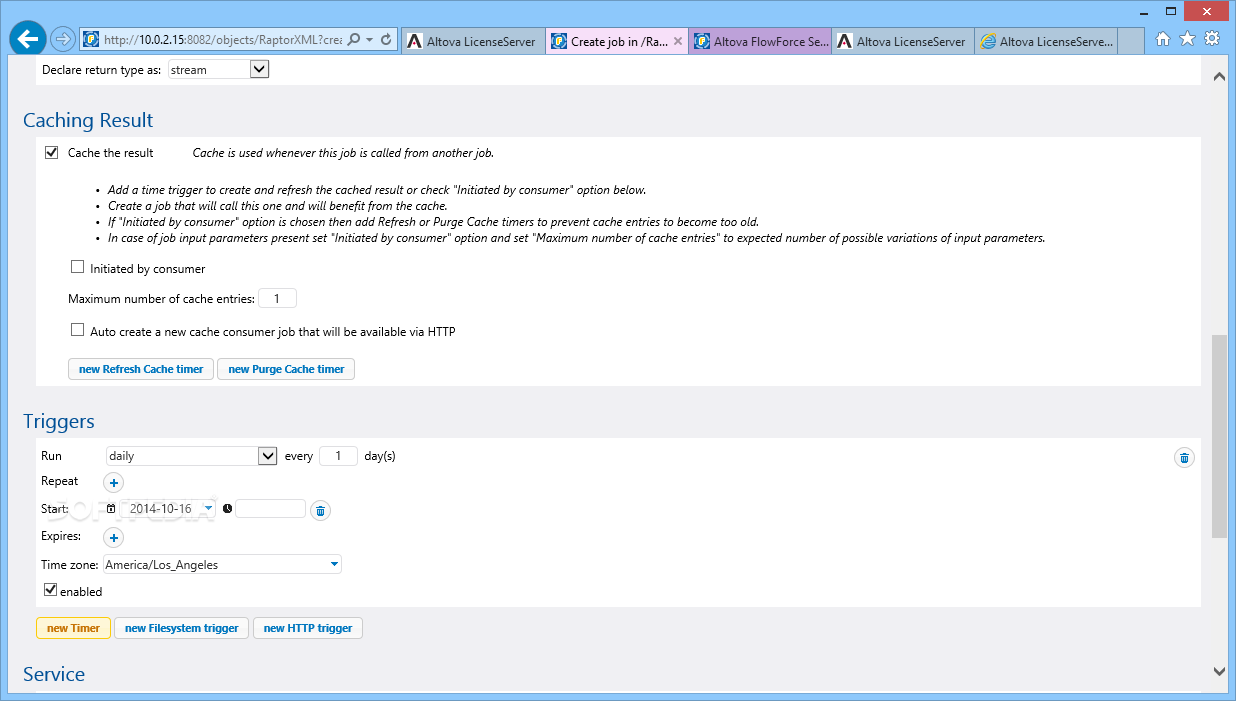The image size is (1236, 701).
Task: Expand the Start date 2014-10-16 picker
Action: click(x=208, y=509)
